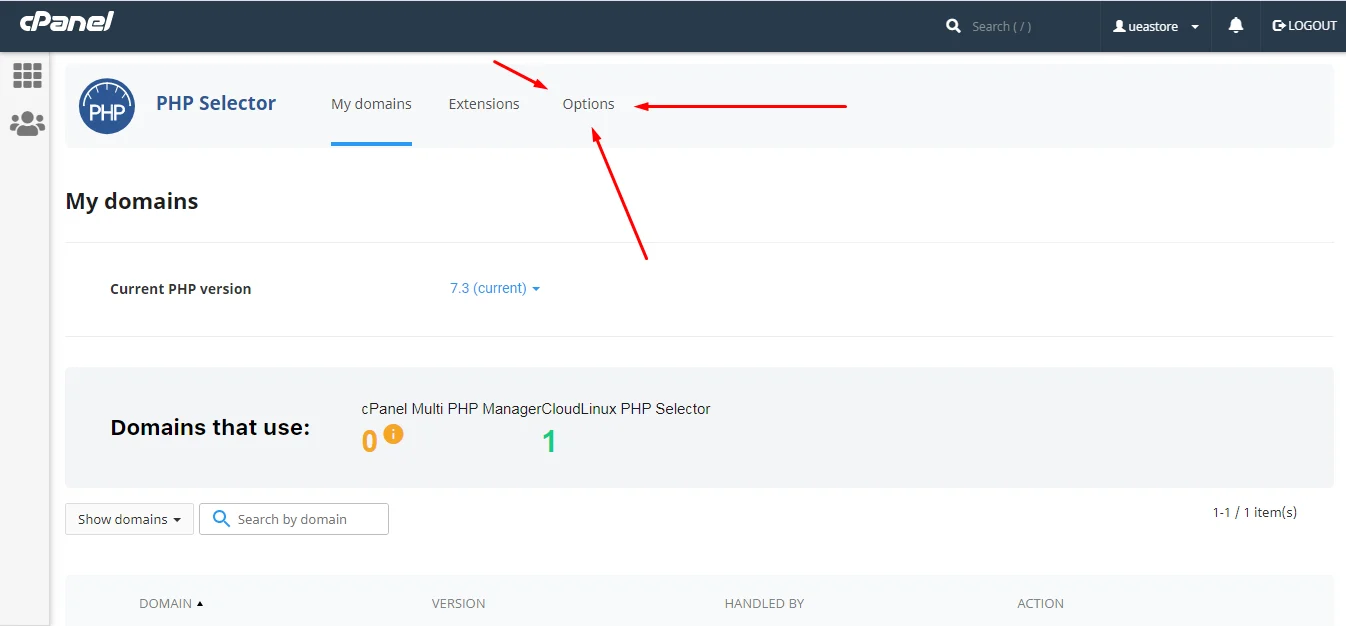1346x626 pixels.
Task: Click the user silhouette icon by ueastore
Action: (1119, 27)
